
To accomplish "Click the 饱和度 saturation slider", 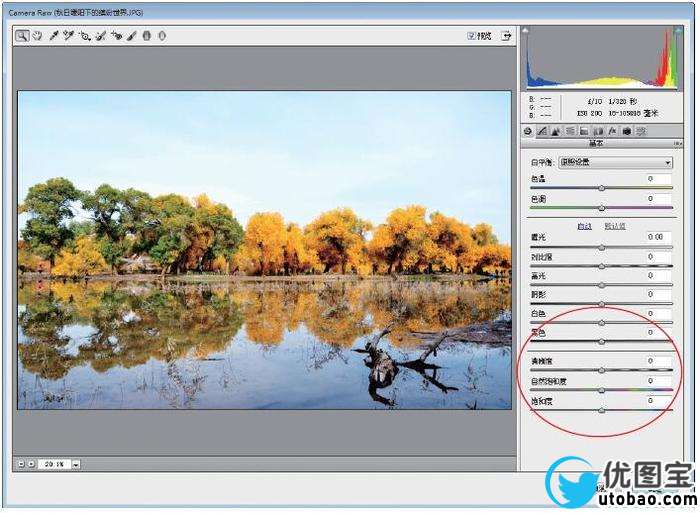I will pyautogui.click(x=601, y=410).
